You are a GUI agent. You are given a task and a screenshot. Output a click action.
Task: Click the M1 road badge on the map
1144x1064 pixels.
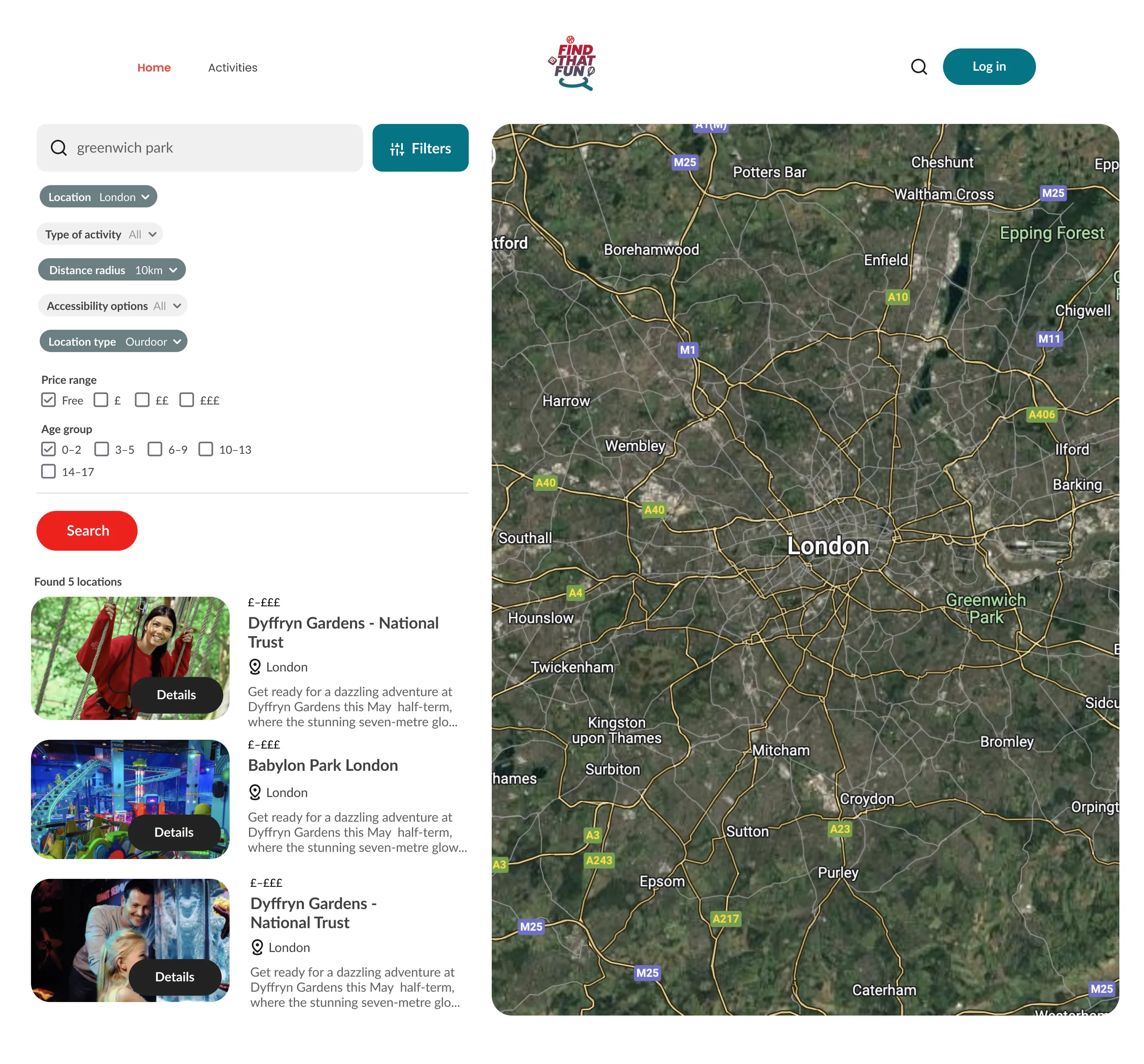[x=688, y=350]
